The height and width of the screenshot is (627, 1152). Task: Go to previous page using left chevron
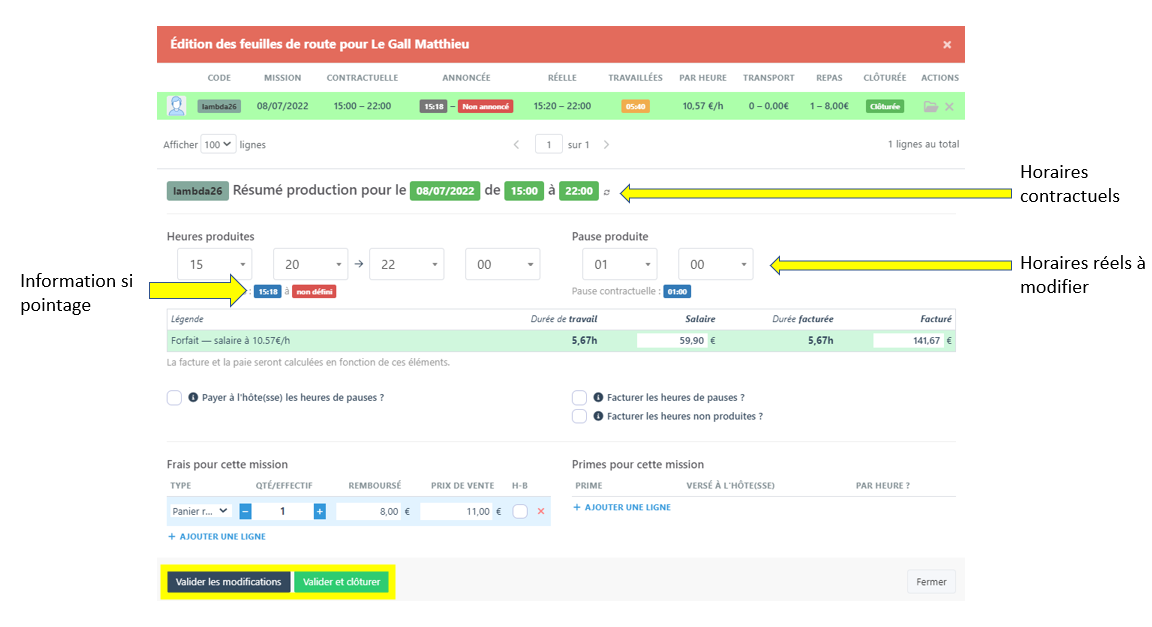pyautogui.click(x=516, y=145)
